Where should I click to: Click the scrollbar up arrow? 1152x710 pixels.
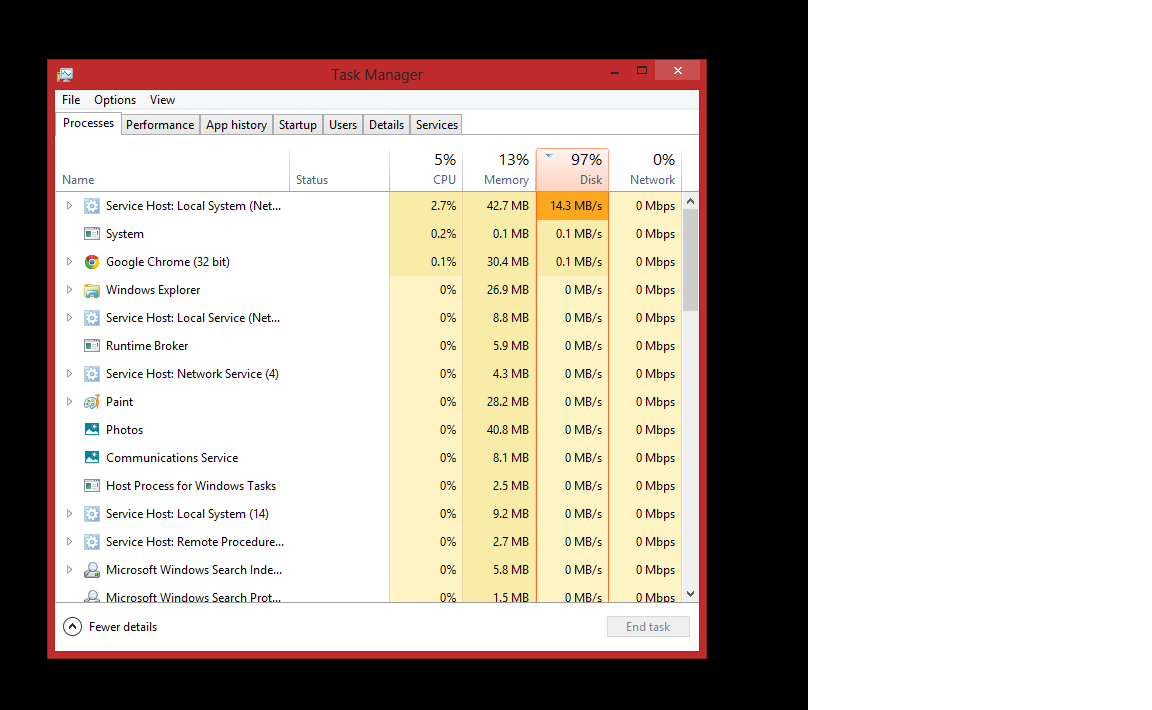pyautogui.click(x=691, y=201)
